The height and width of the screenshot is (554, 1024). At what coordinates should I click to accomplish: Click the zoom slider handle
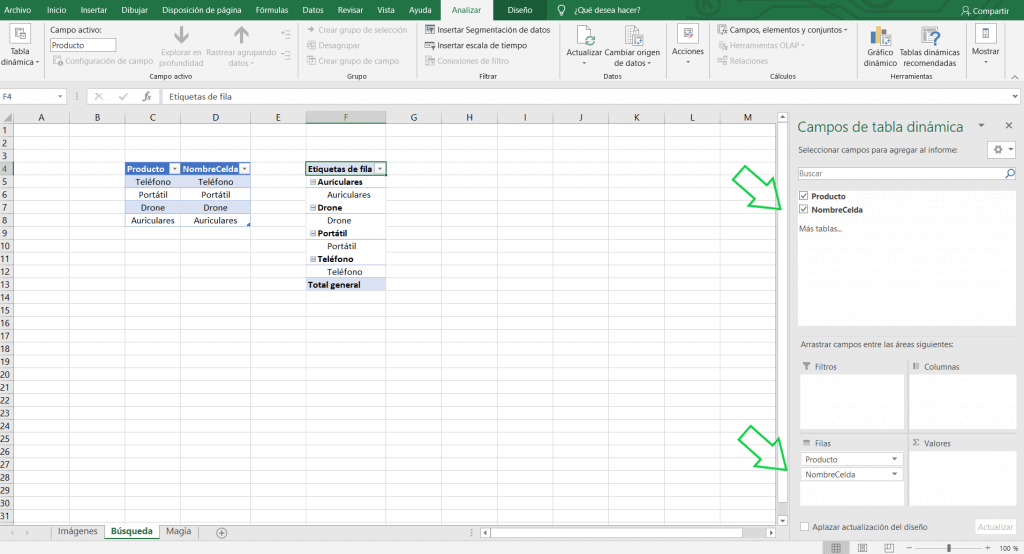949,547
